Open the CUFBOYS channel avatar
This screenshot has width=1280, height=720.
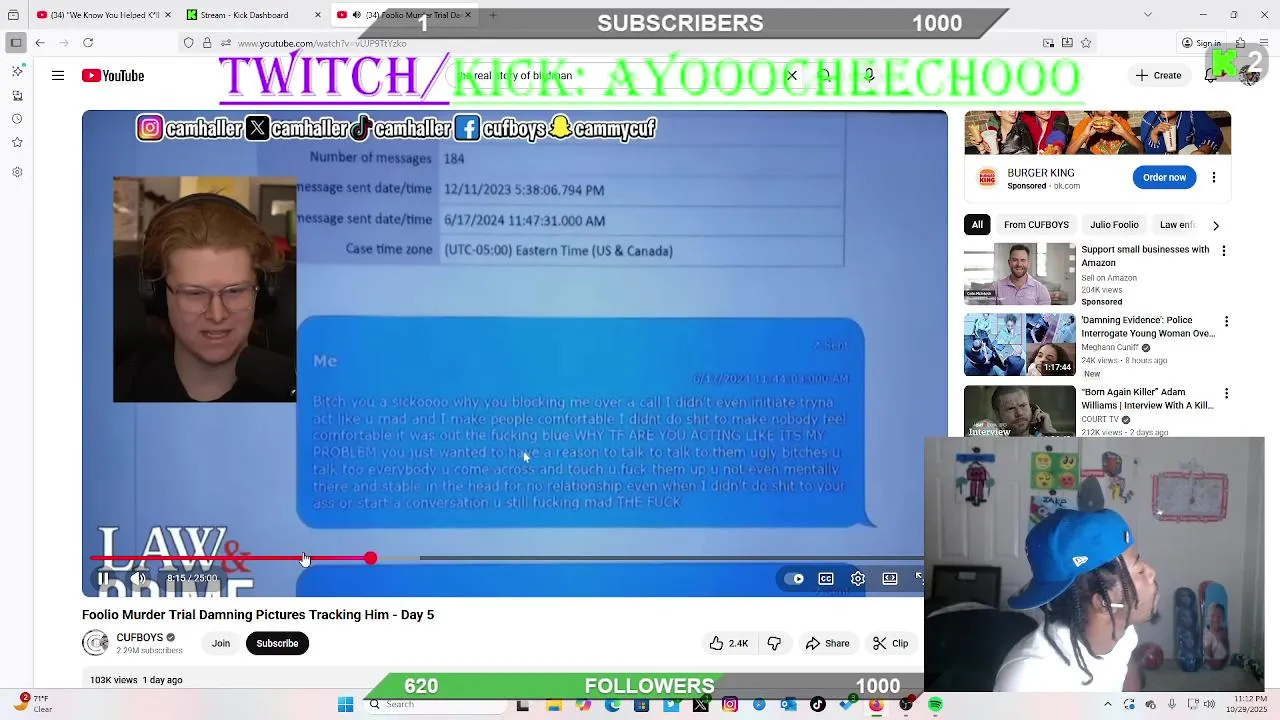[95, 643]
